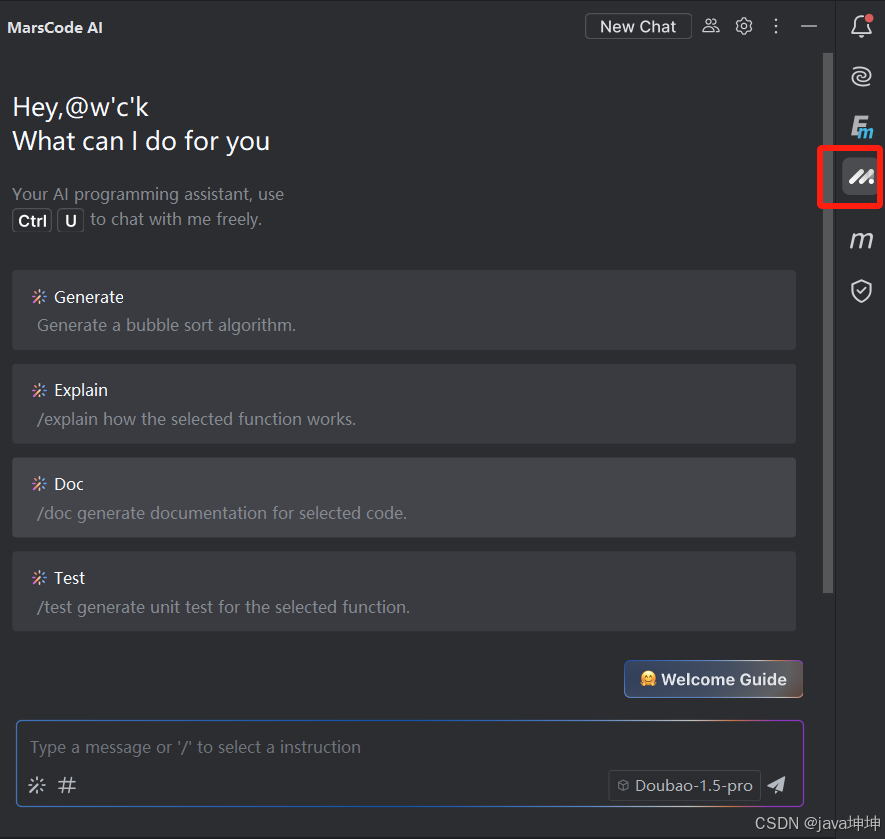Click the Ctrl key hint badge
The image size is (885, 839).
(x=32, y=220)
